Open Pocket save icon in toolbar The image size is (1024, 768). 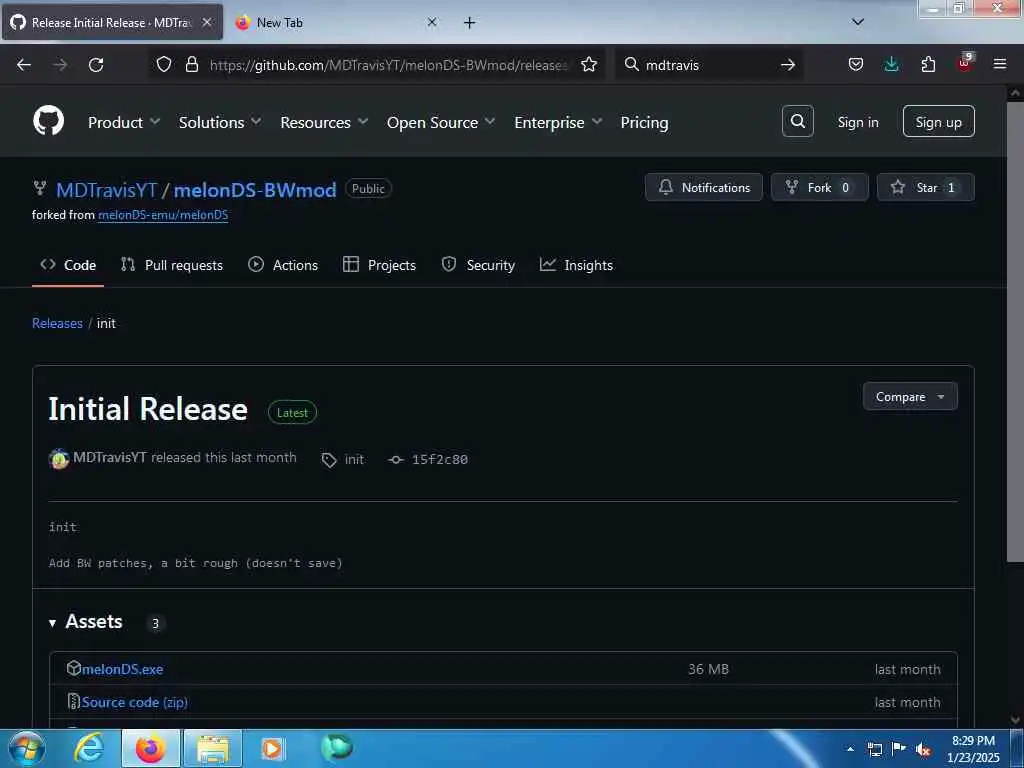click(856, 65)
